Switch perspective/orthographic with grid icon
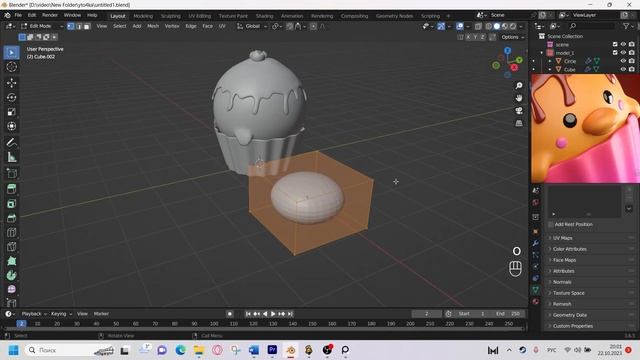Viewport: 640px width, 360px height. coord(519,123)
